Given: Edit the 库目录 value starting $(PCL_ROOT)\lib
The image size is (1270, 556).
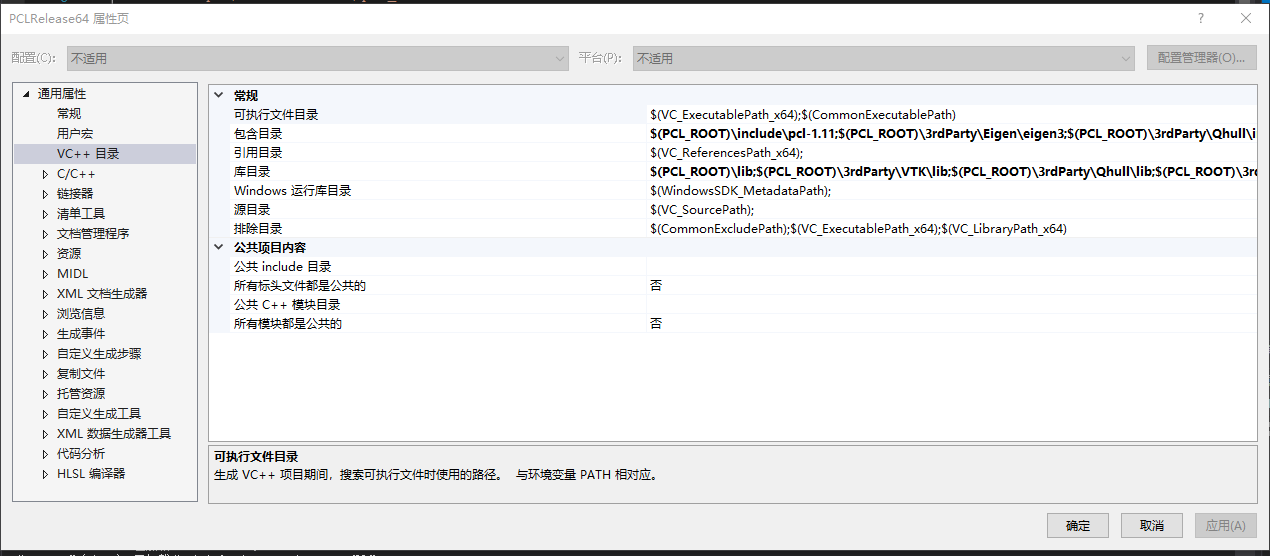Looking at the screenshot, I should [951, 172].
